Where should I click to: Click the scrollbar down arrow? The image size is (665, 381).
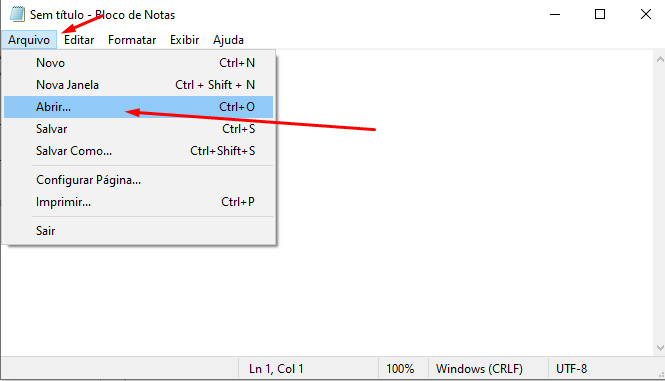660,348
